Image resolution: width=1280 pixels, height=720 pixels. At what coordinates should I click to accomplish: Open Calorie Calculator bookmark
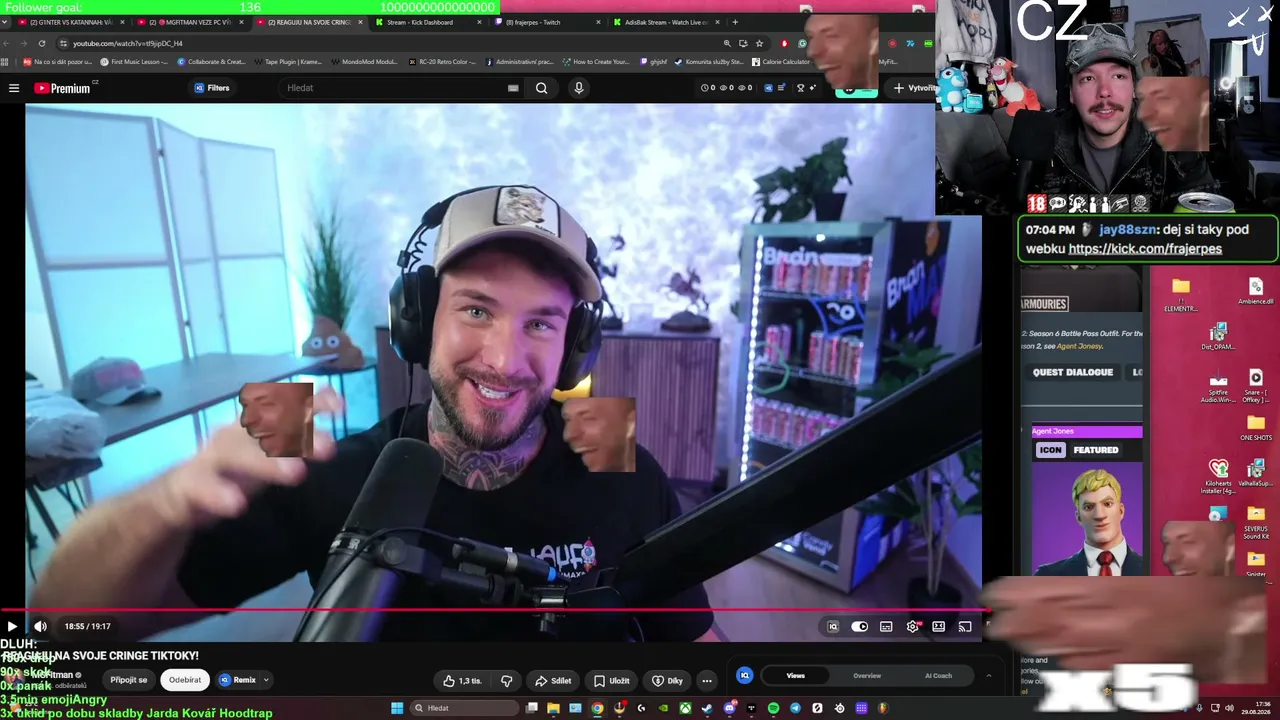pyautogui.click(x=780, y=62)
